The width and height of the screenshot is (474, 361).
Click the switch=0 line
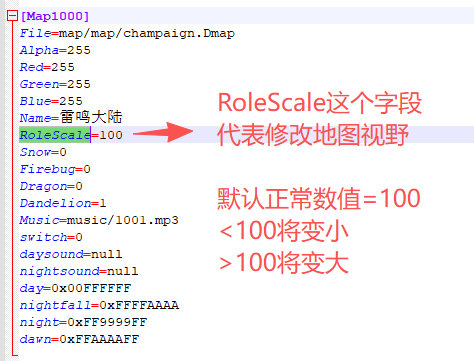tap(51, 237)
